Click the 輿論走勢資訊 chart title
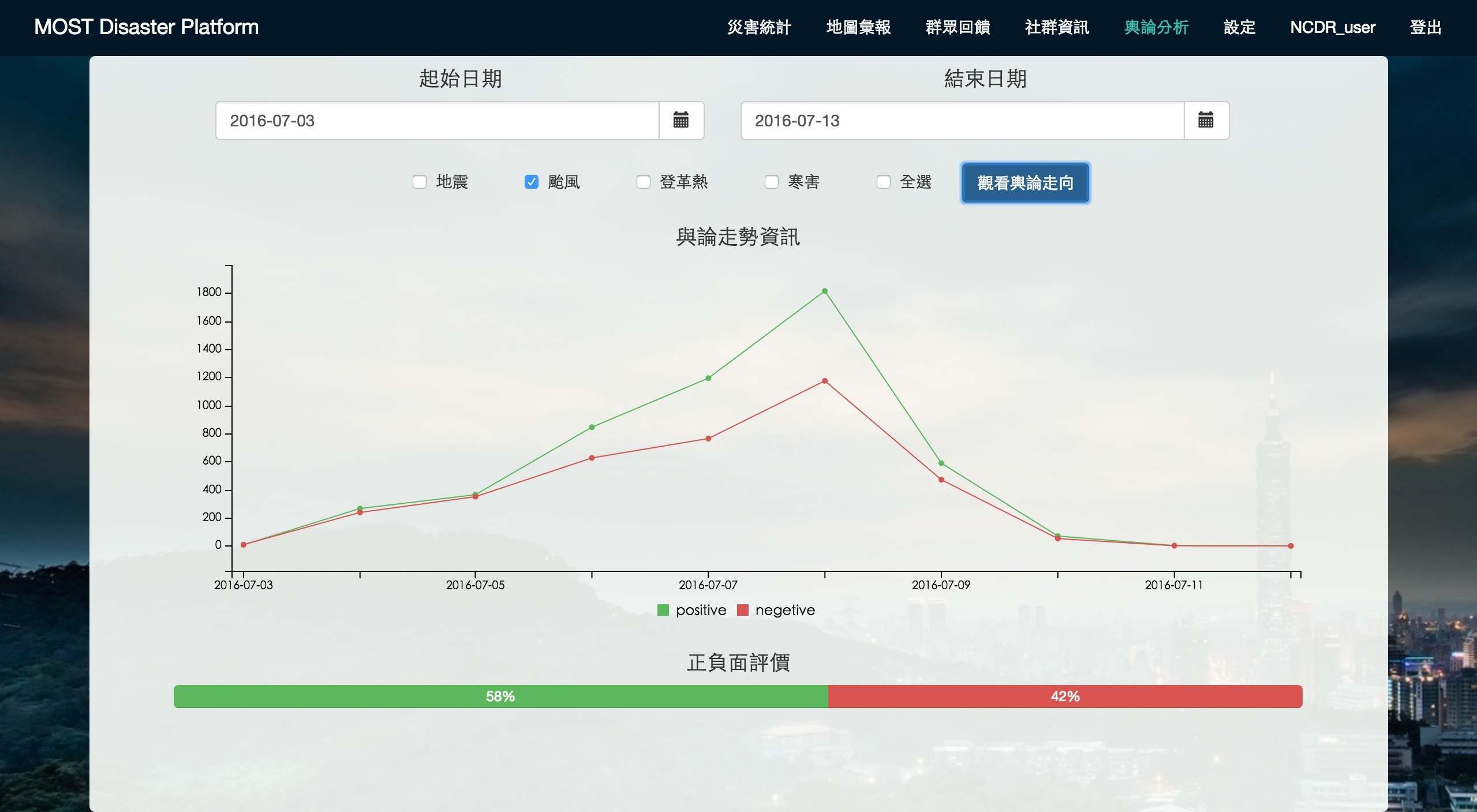The image size is (1477, 812). pos(738,237)
